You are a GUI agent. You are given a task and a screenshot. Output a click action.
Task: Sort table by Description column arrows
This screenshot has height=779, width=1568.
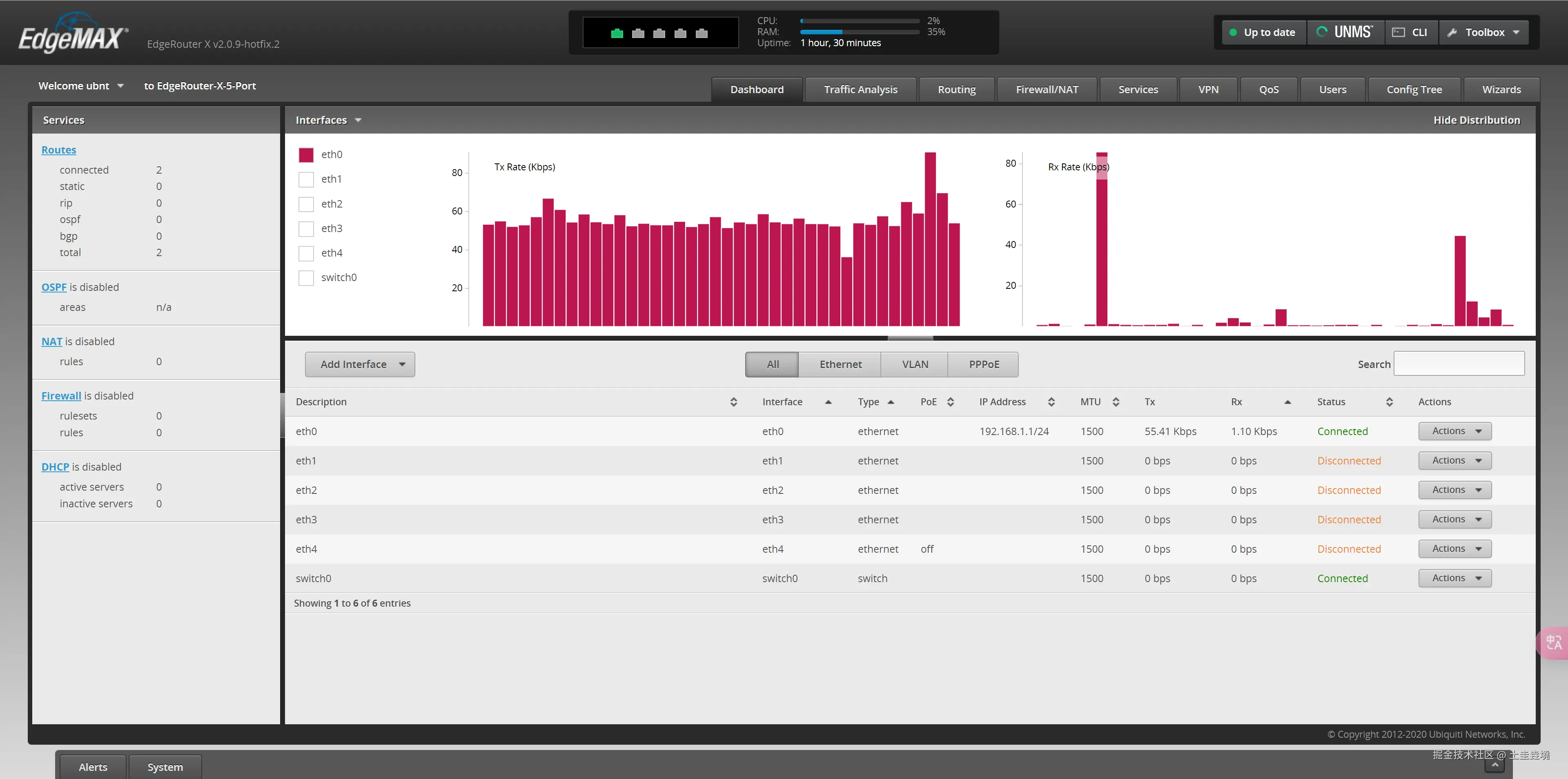(x=733, y=402)
